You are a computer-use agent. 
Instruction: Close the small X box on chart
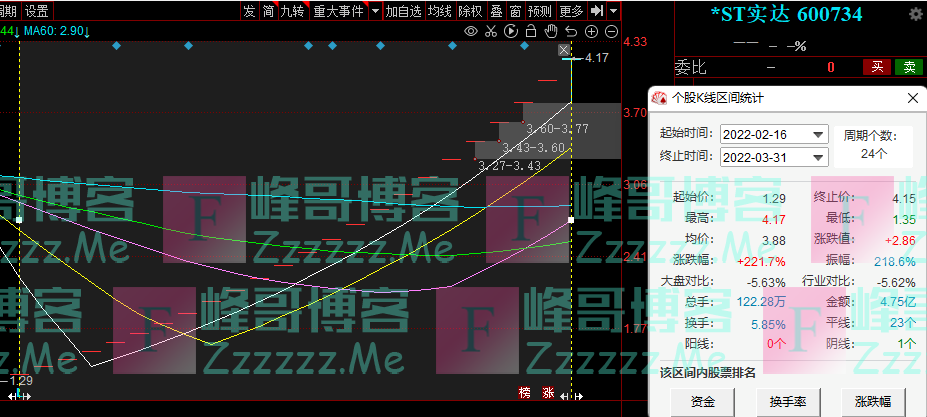[x=564, y=50]
